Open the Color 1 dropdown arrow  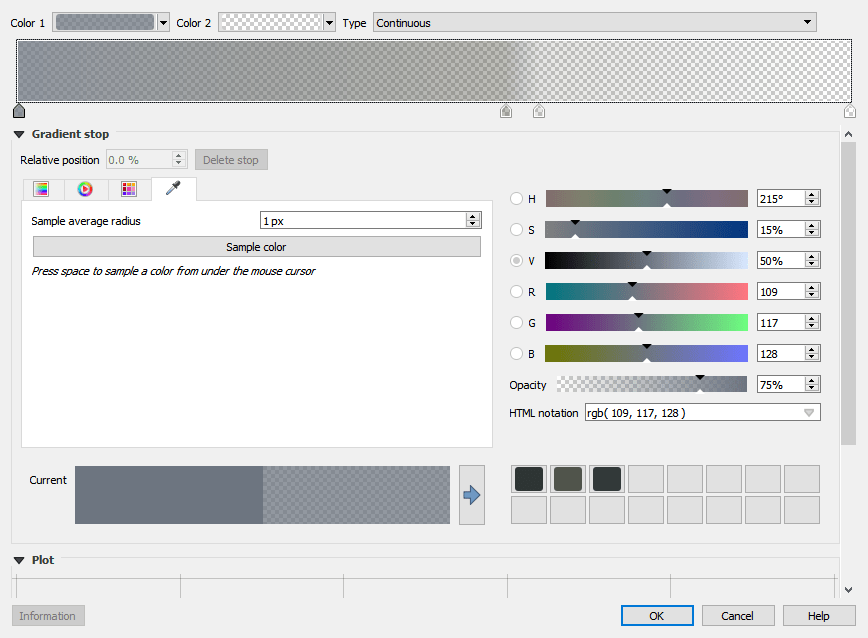[164, 22]
